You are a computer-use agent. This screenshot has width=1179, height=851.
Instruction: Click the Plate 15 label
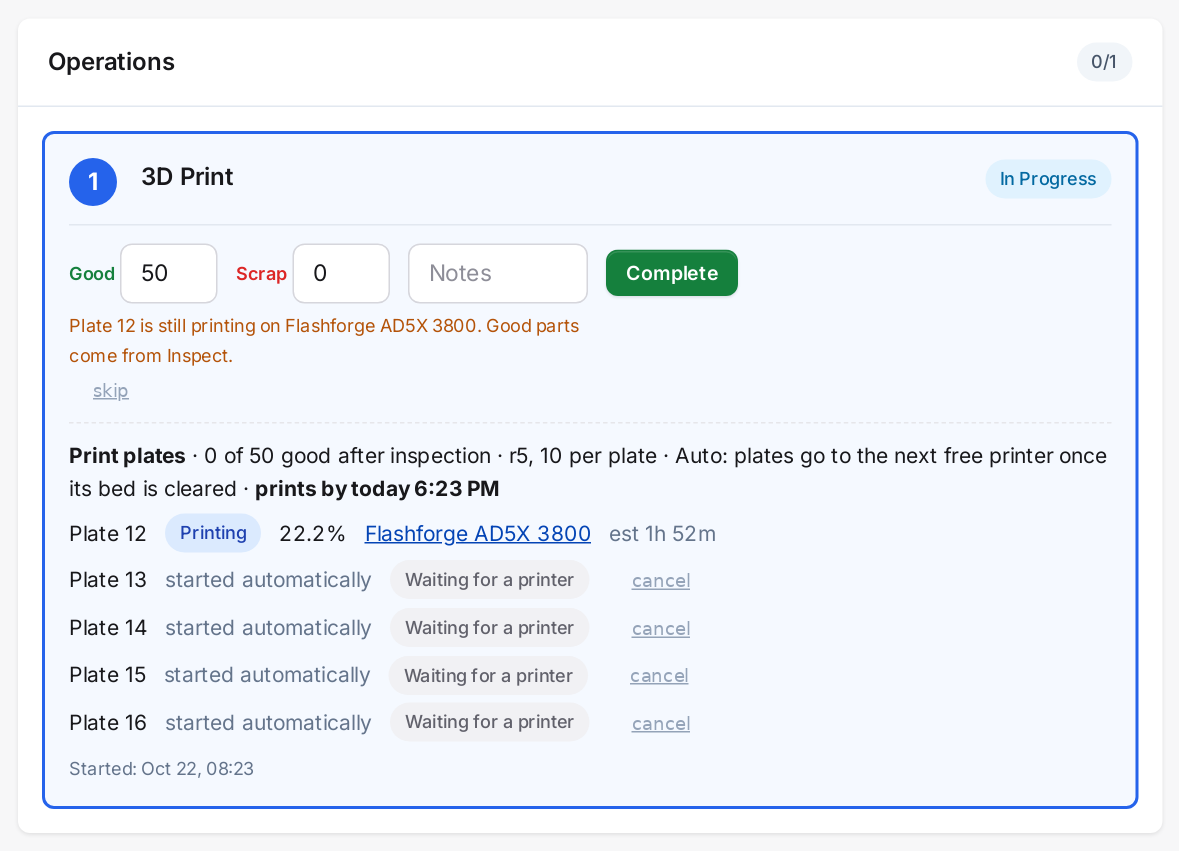pyautogui.click(x=108, y=675)
